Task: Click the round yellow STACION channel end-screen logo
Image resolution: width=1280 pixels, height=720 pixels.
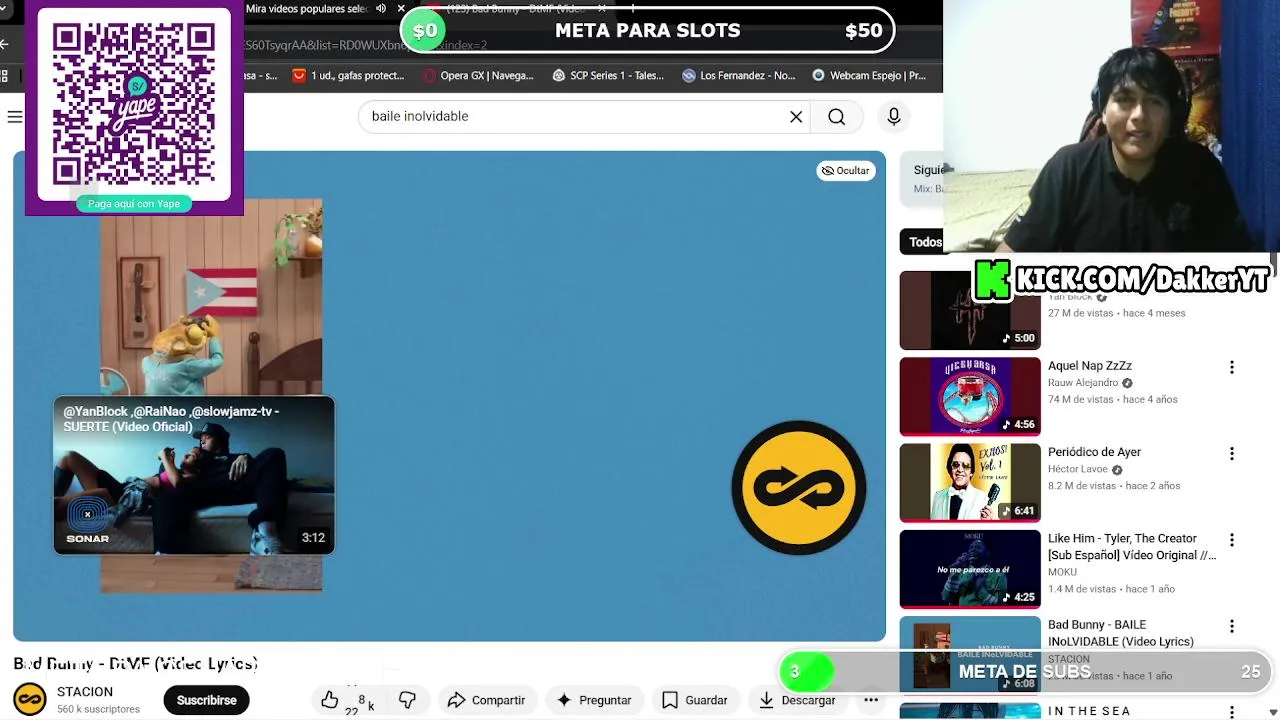Action: (x=798, y=488)
